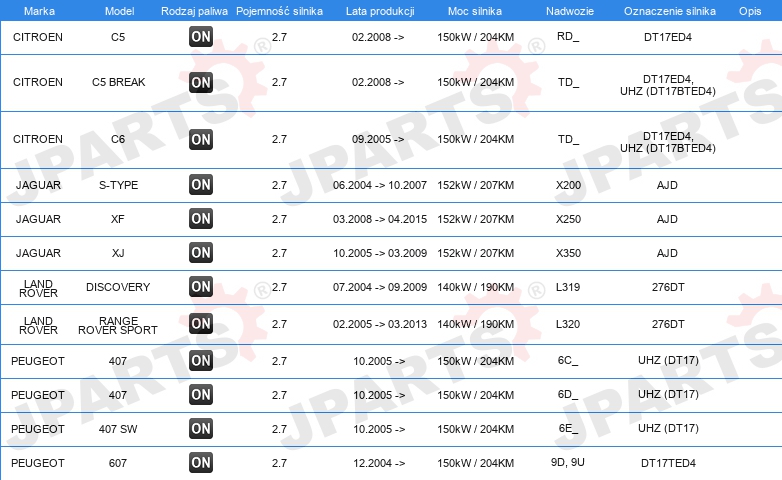This screenshot has width=782, height=480.
Task: Select the RANGE ROVER SPORT model cell
Action: (118, 325)
